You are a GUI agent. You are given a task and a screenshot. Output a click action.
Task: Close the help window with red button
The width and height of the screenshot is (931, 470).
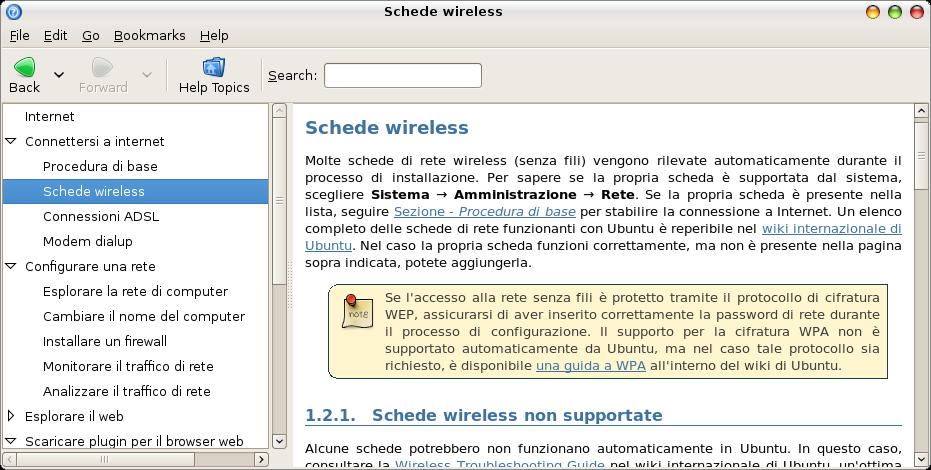[x=917, y=12]
